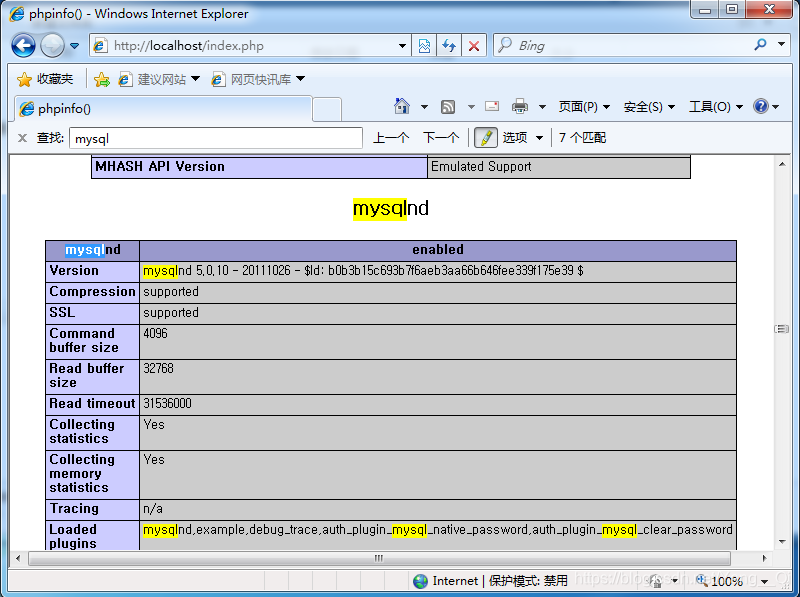Click the enabled column header
The height and width of the screenshot is (597, 800).
tap(438, 250)
